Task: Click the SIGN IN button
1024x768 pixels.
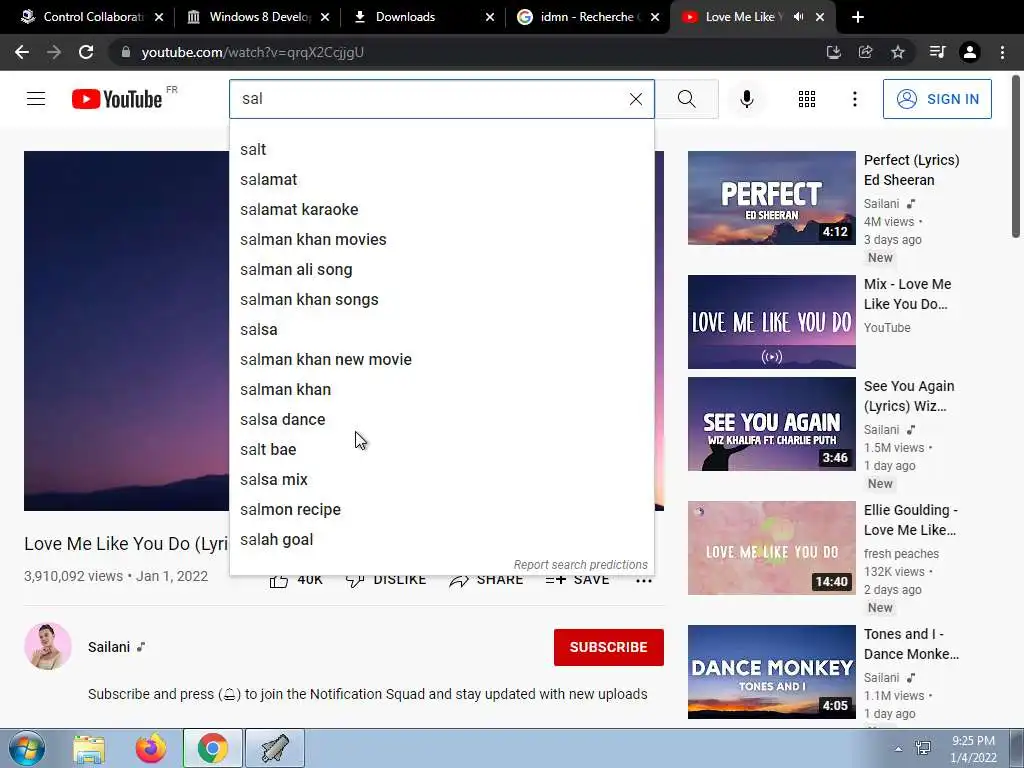Action: point(937,99)
